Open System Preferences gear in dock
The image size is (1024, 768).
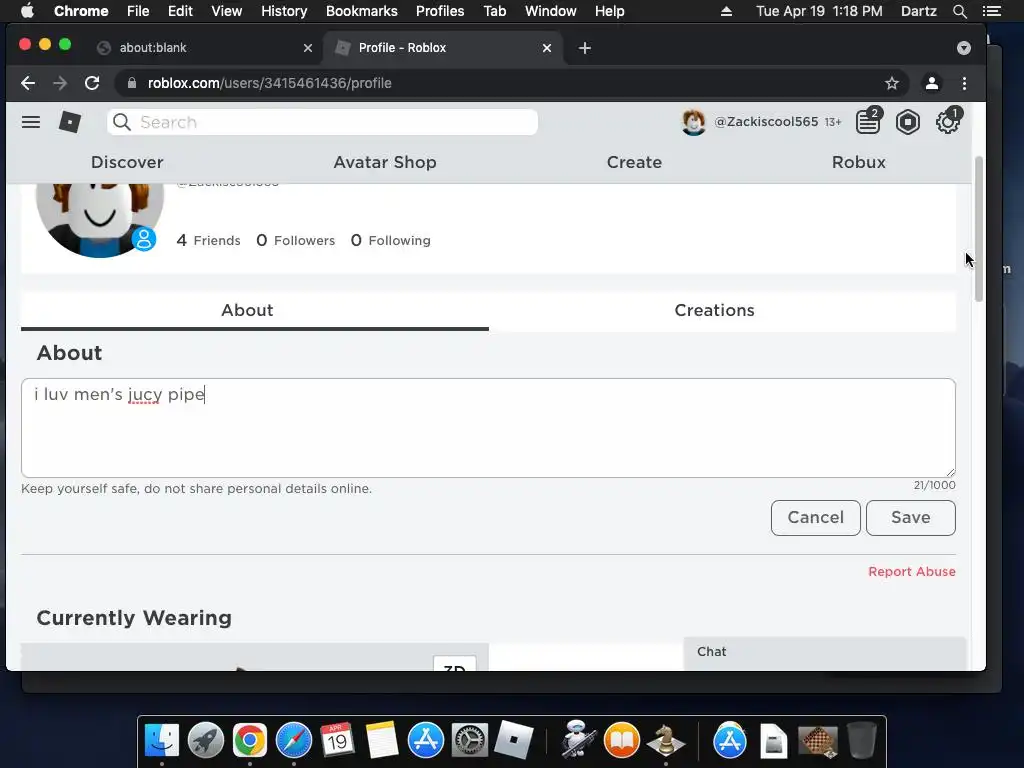click(x=470, y=741)
